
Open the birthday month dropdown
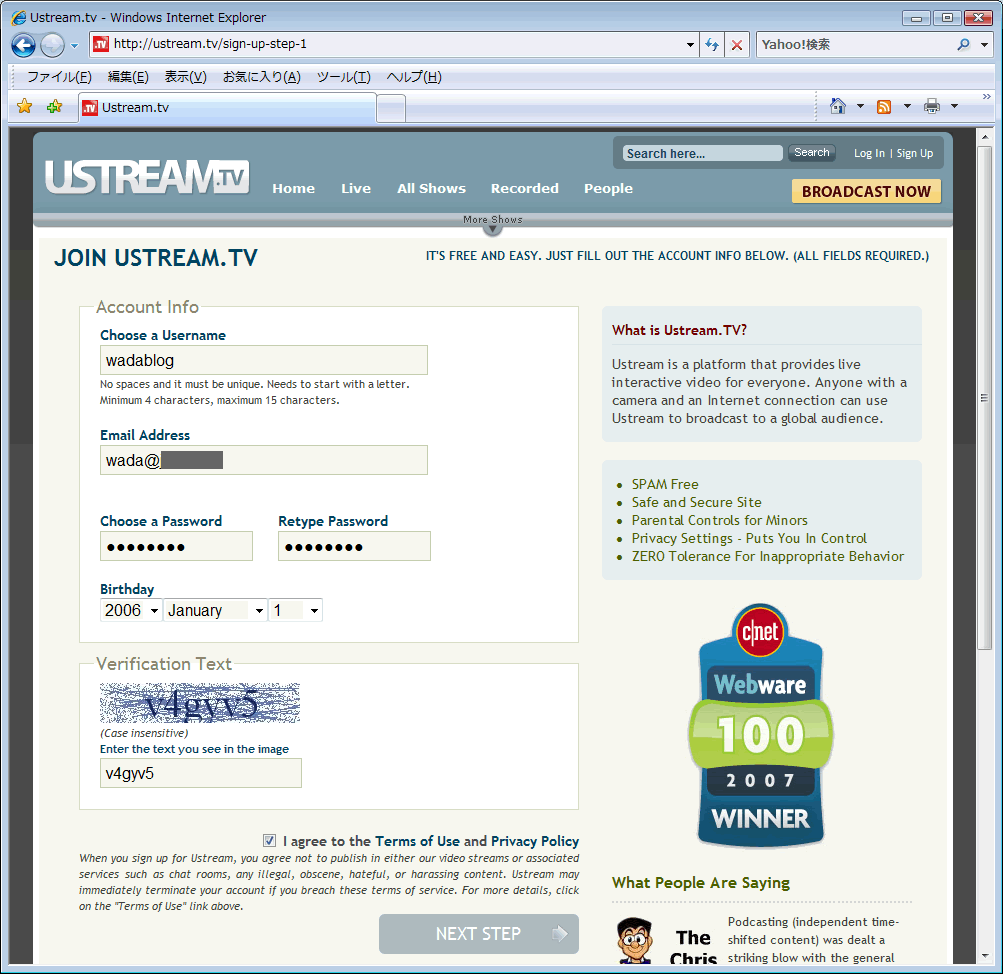coord(215,610)
